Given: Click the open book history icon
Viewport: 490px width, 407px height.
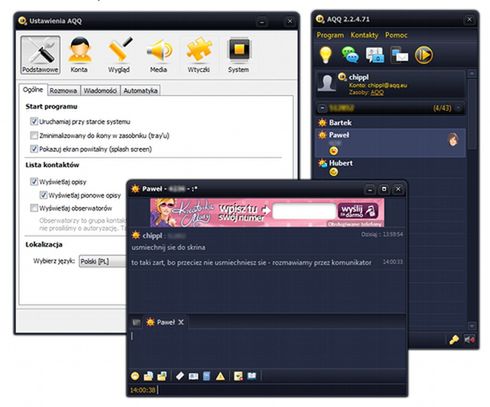Looking at the screenshot, I should [252, 376].
